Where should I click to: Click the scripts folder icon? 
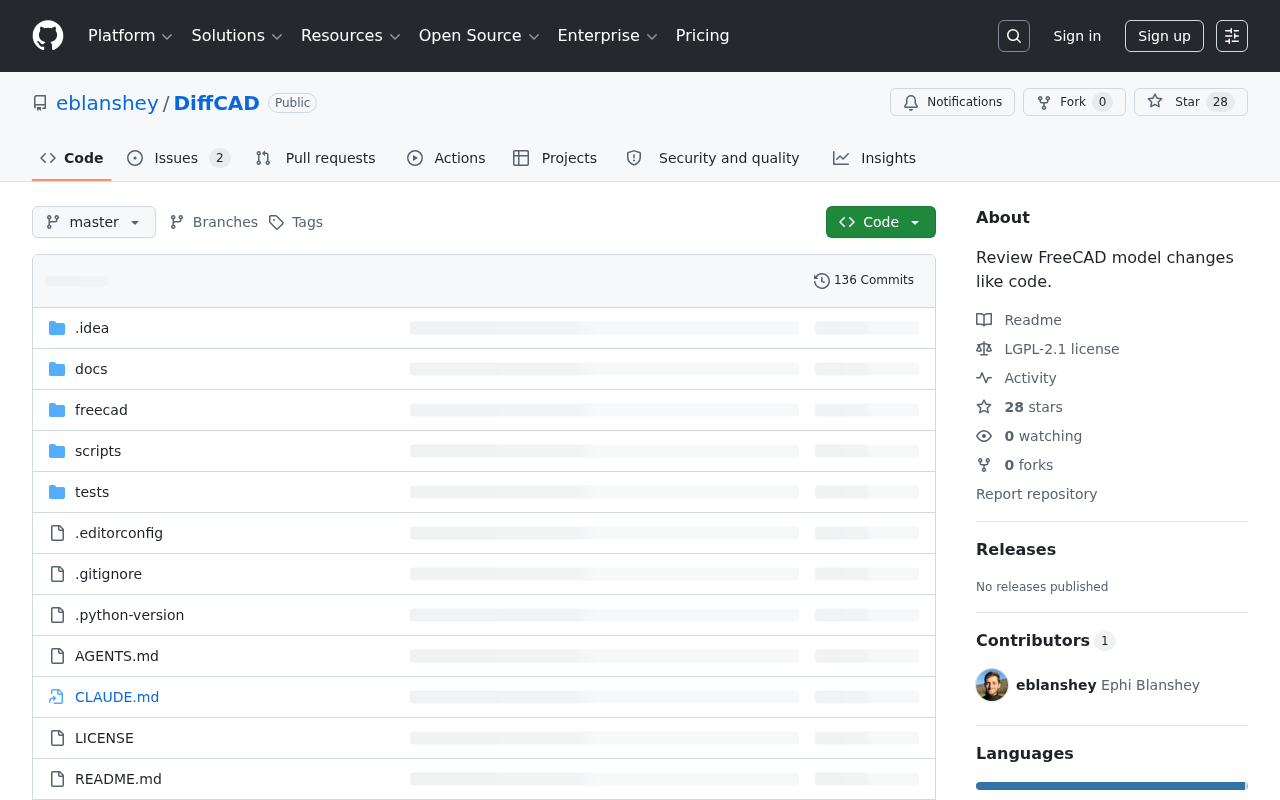(57, 451)
